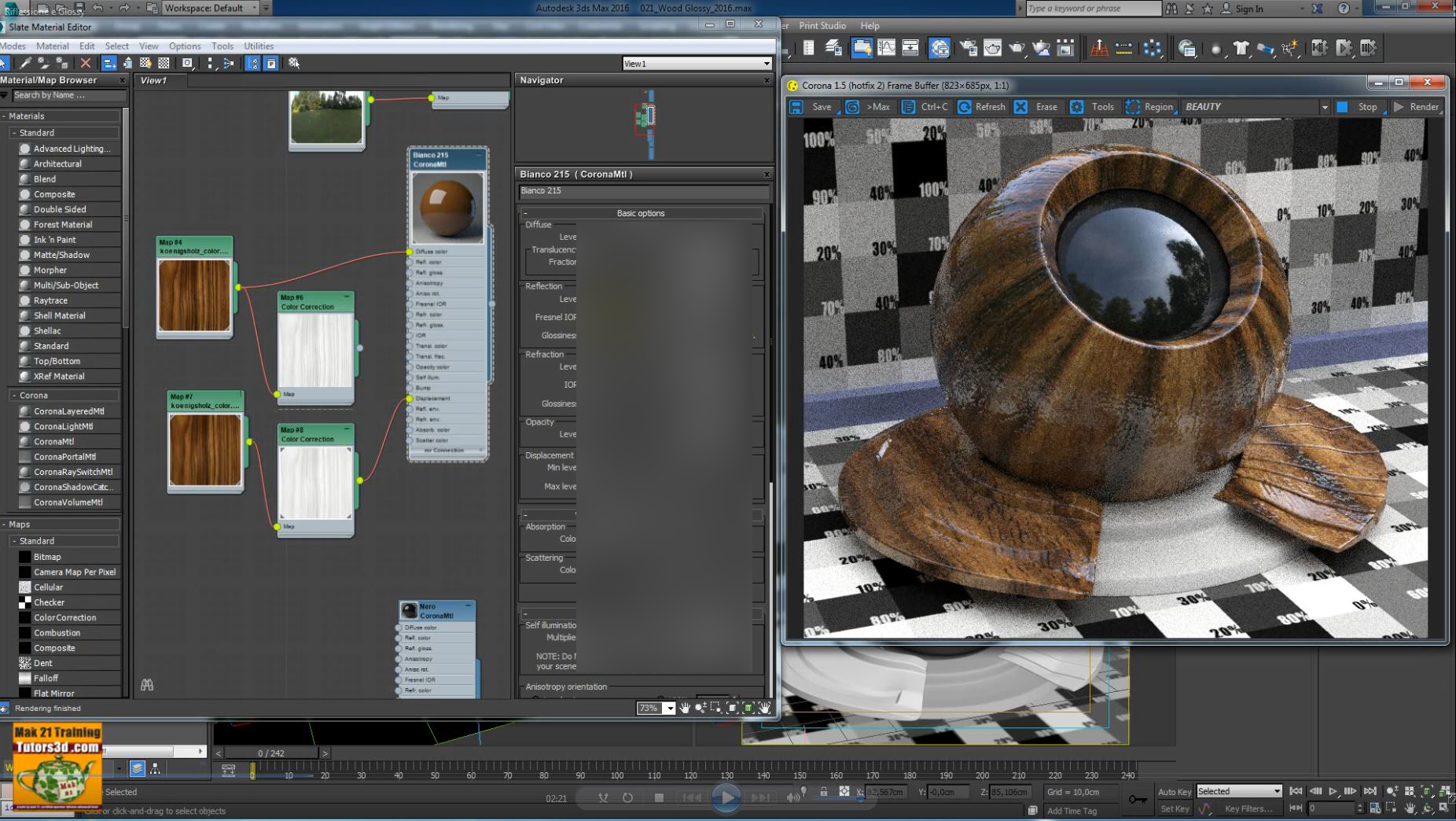Click Zoom Extents icon in Slate navigation
This screenshot has height=821, width=1456.
coord(732,708)
